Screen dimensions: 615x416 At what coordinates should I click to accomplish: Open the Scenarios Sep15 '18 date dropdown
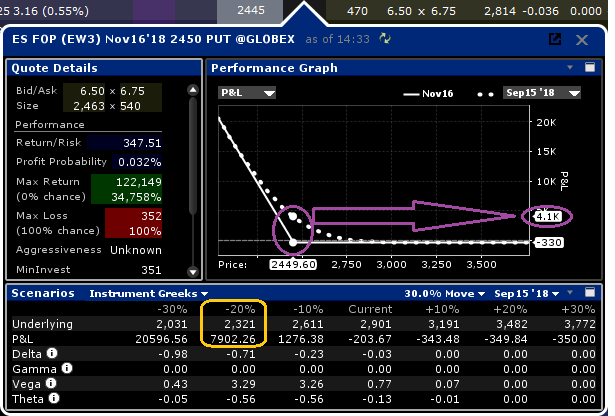(x=526, y=294)
